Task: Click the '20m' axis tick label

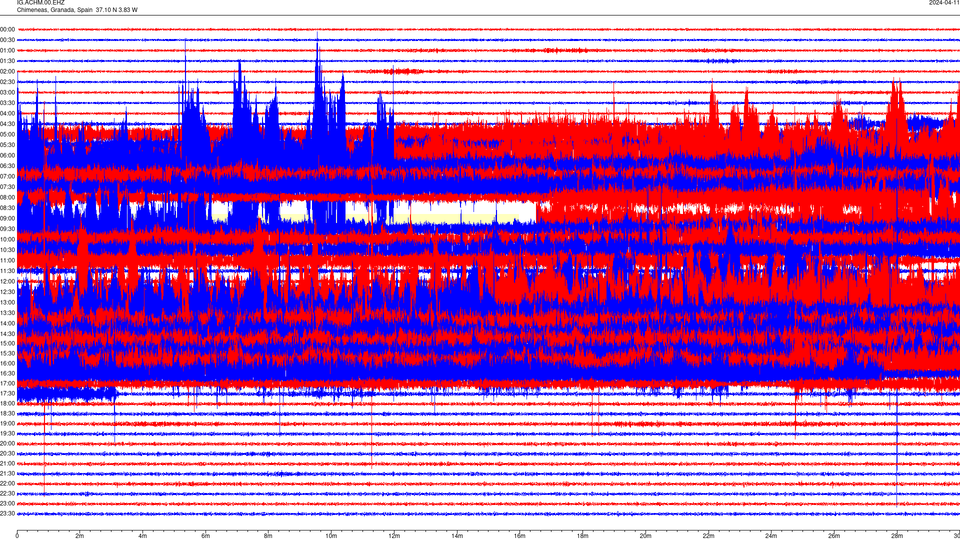Action: (x=645, y=536)
